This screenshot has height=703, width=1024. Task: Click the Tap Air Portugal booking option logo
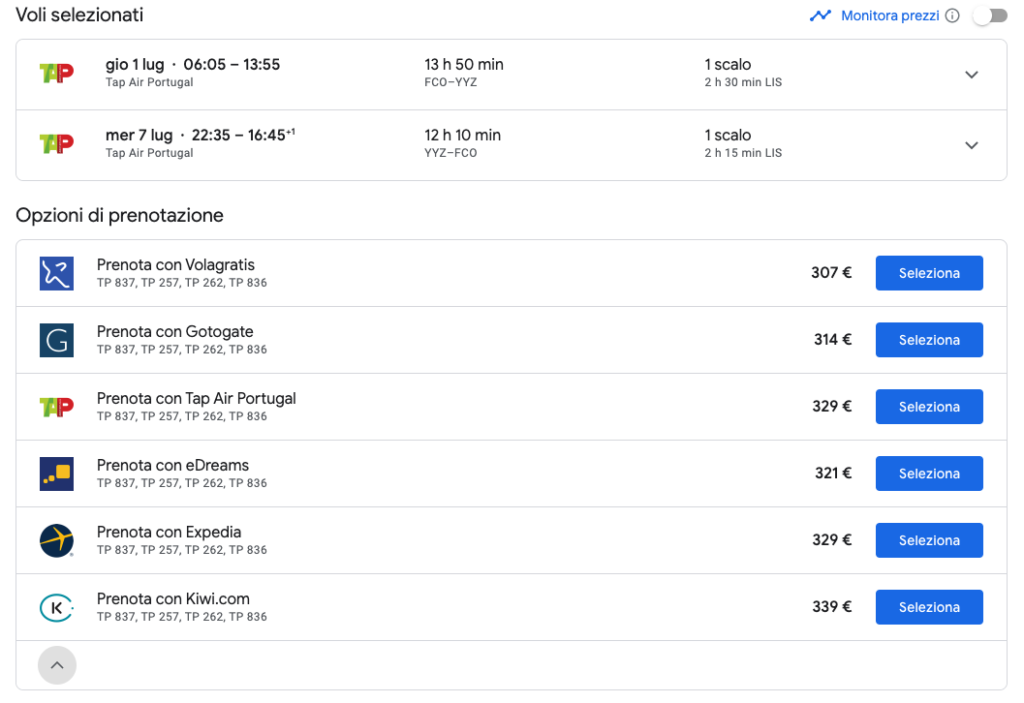click(57, 407)
